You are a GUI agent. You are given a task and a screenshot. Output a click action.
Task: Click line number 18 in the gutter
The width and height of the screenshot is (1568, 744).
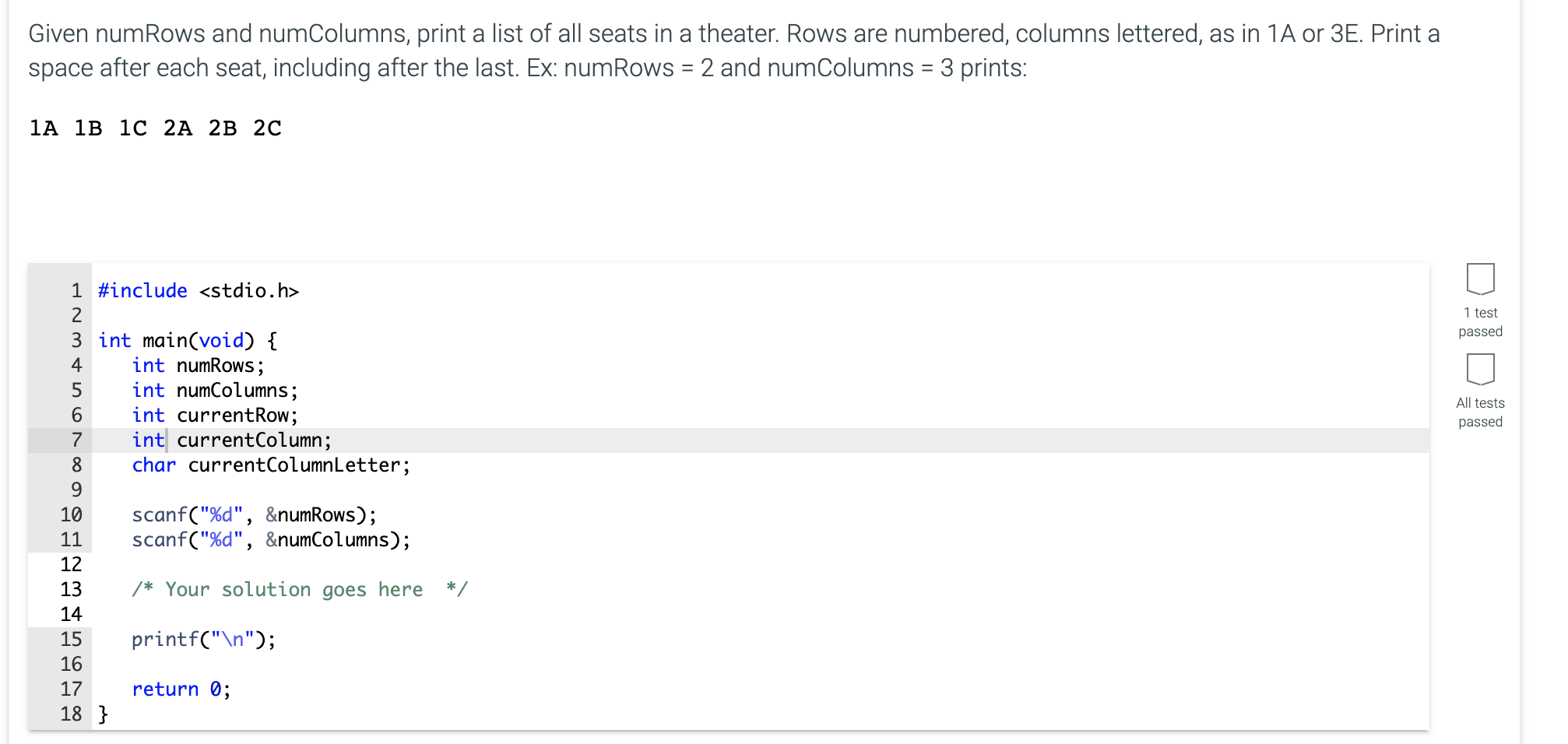(71, 714)
